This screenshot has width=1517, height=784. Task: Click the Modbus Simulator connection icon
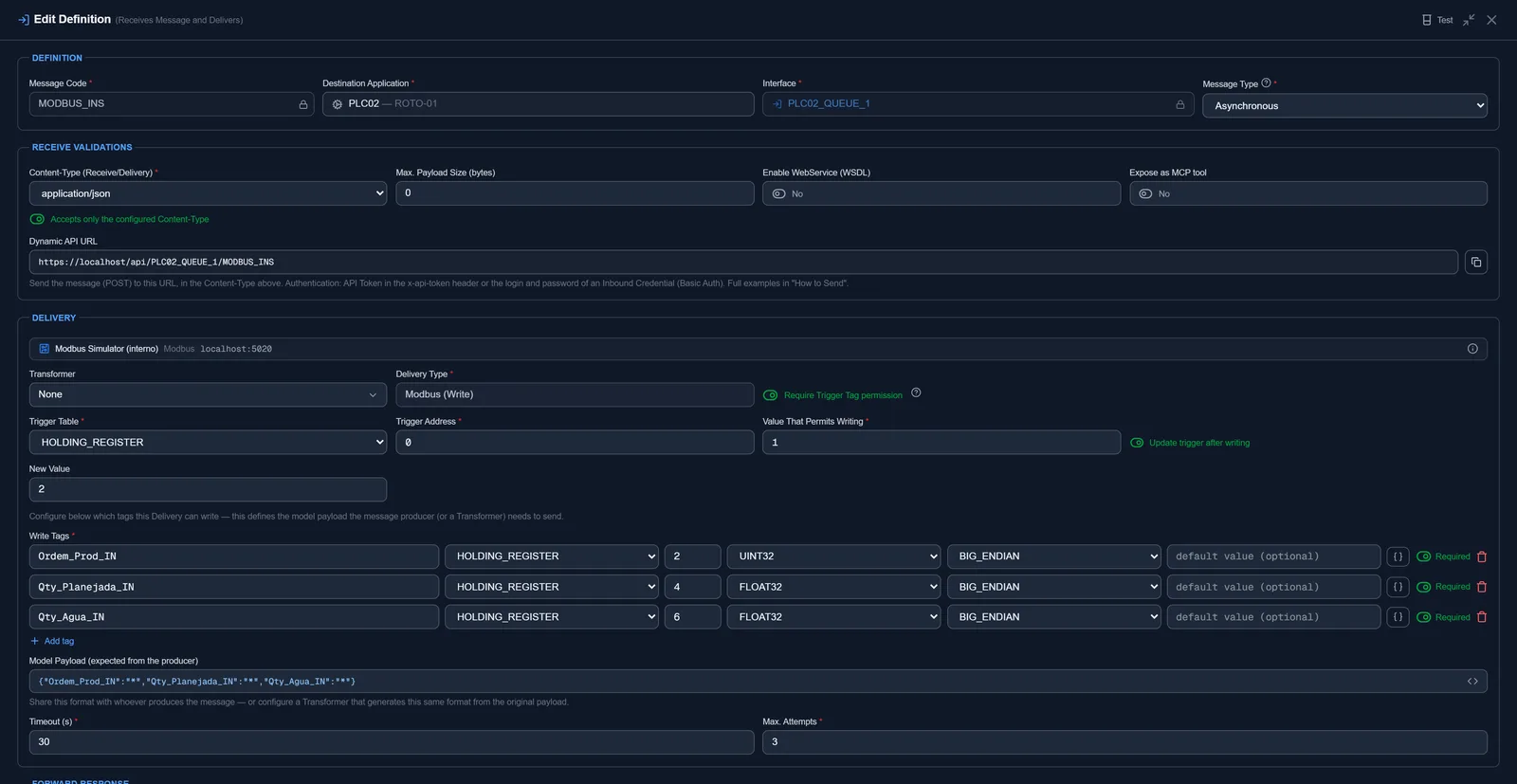coord(44,349)
